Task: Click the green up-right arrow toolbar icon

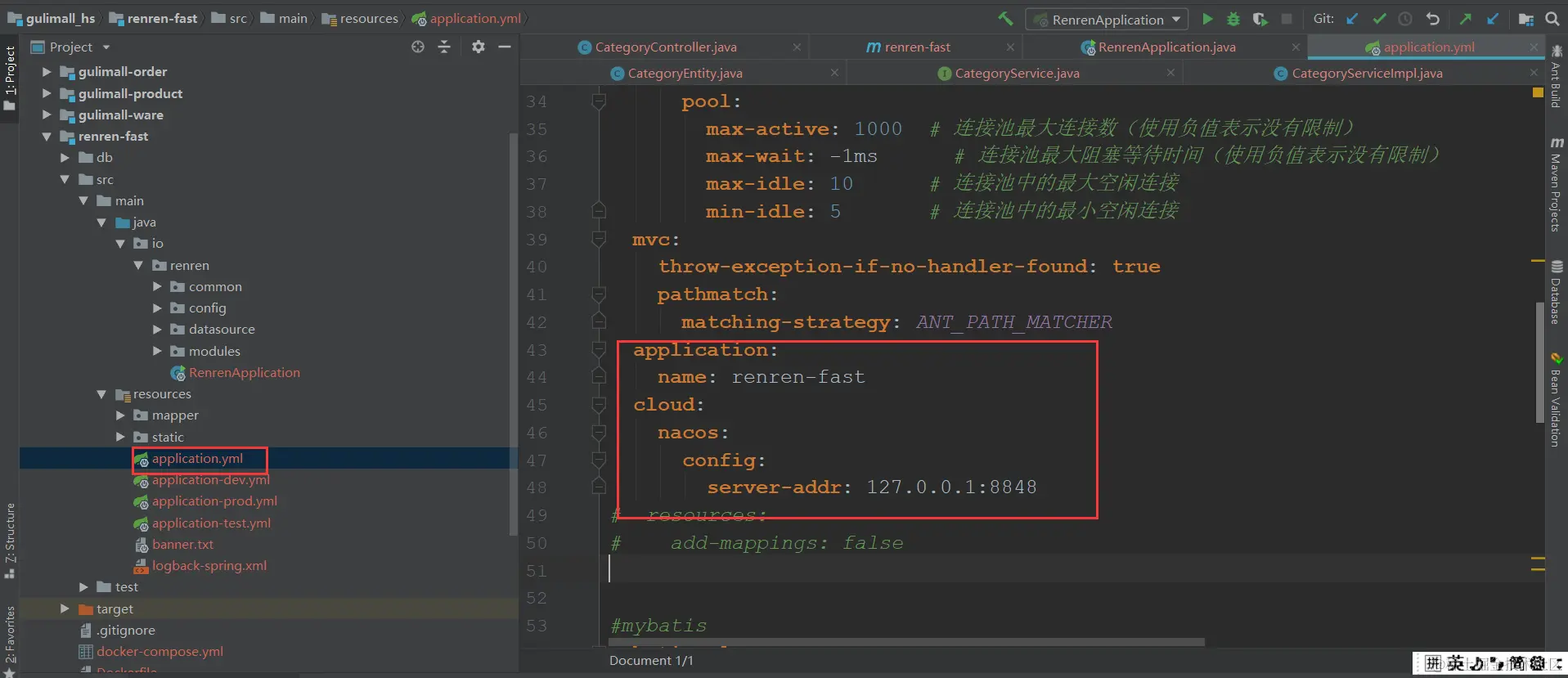Action: coord(1466,19)
